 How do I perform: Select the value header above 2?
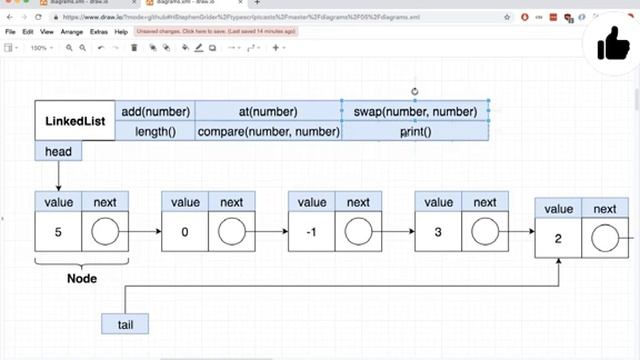pyautogui.click(x=558, y=208)
